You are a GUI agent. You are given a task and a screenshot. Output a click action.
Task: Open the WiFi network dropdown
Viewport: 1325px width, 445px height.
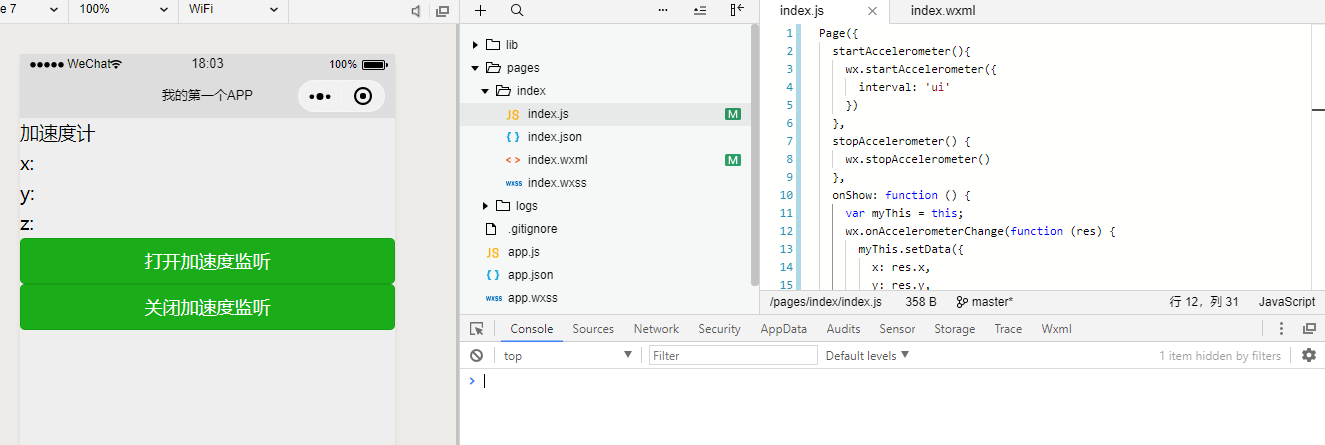click(232, 9)
